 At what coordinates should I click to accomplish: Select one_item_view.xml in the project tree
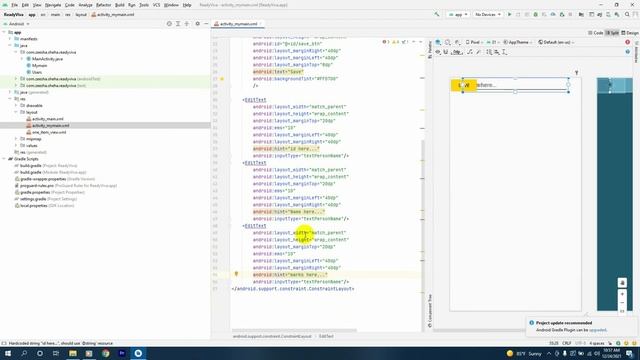click(x=49, y=132)
